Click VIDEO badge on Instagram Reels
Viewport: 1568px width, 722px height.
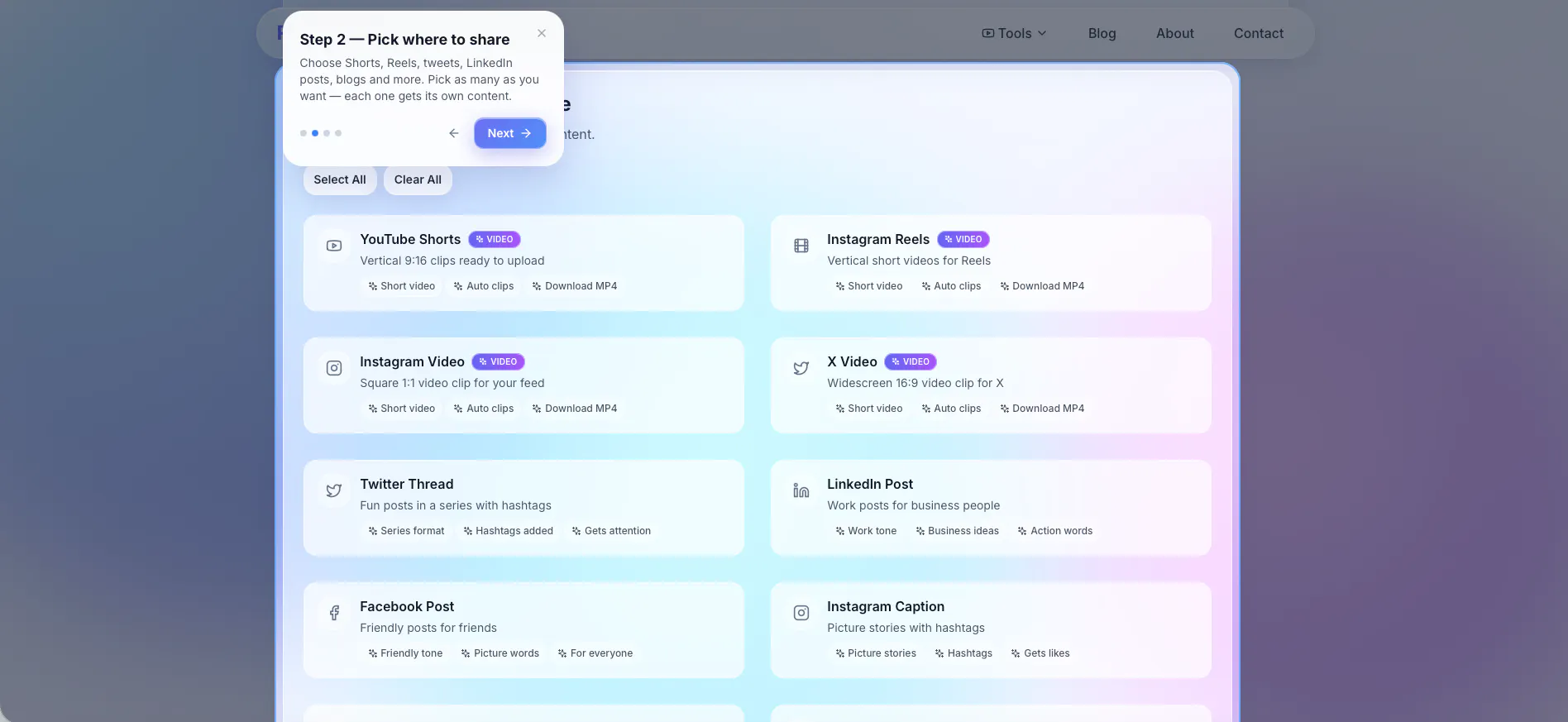[963, 239]
